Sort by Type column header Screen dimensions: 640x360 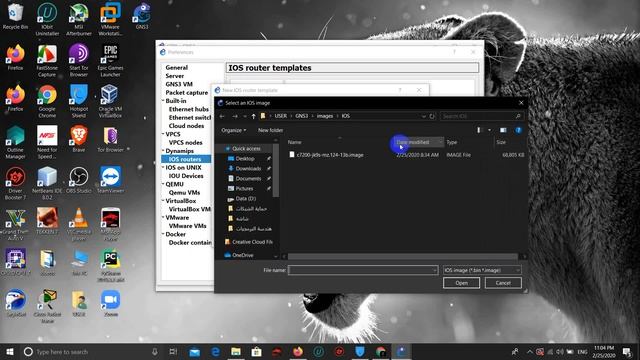pos(451,142)
